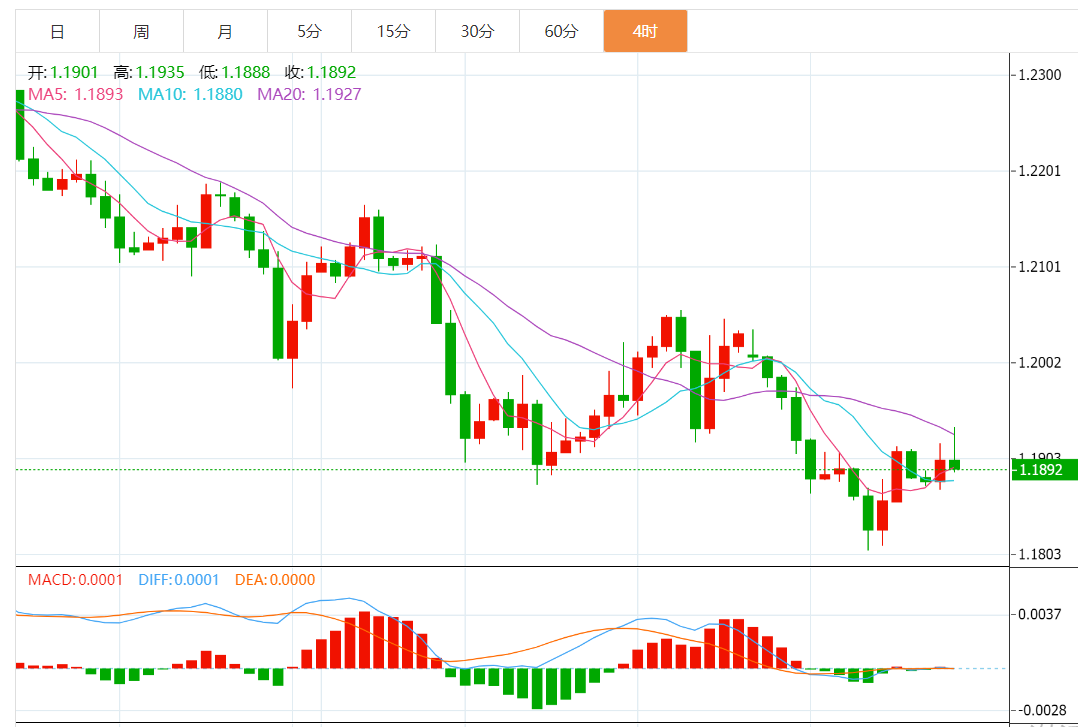Viewport: 1078px width, 727px height.
Task: Click the tallest green MACD histogram bar
Action: click(537, 688)
